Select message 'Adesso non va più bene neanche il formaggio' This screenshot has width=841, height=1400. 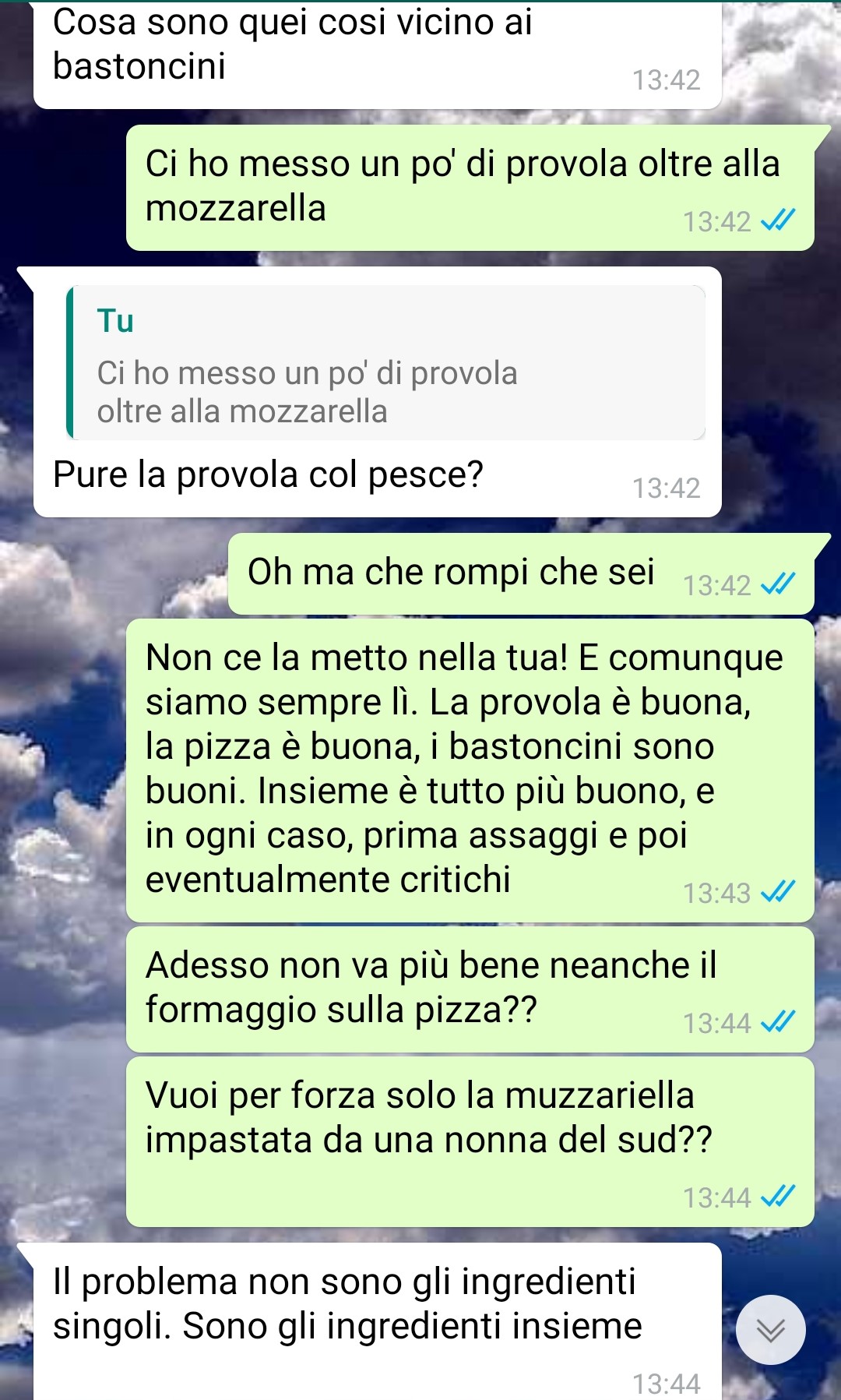[x=470, y=989]
